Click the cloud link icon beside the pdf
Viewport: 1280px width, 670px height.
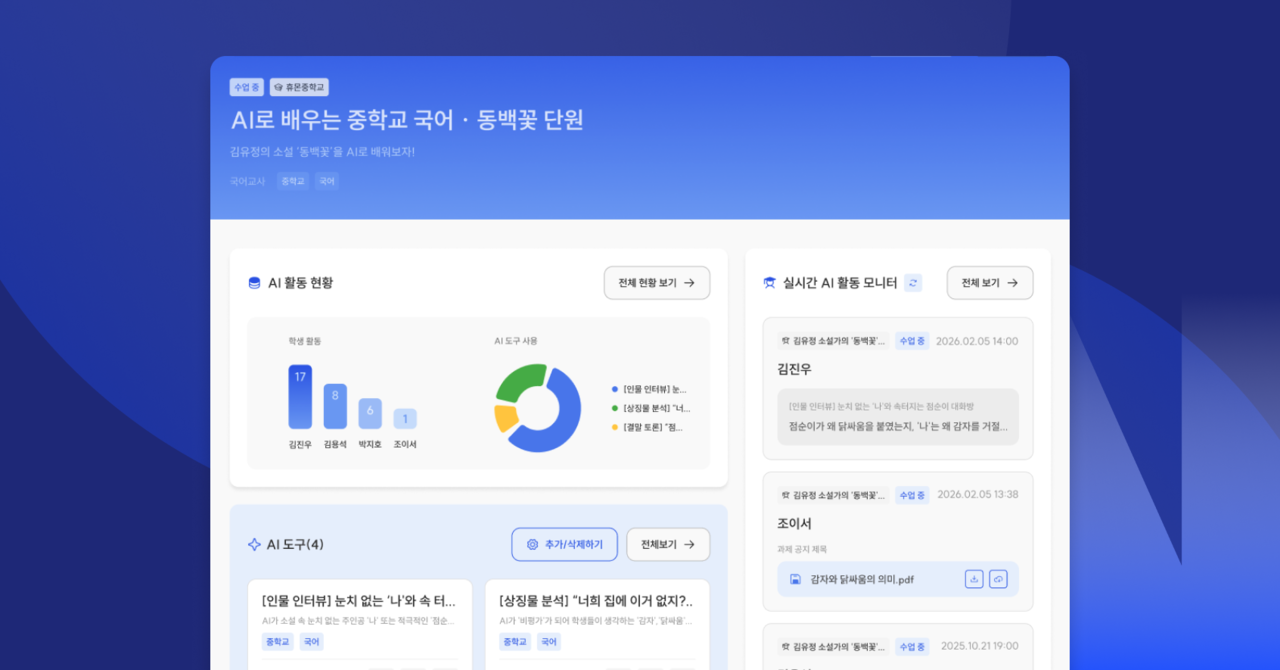998,579
